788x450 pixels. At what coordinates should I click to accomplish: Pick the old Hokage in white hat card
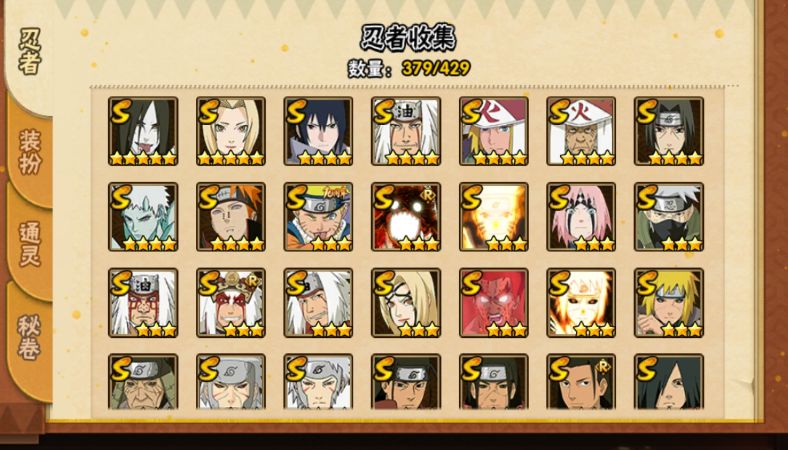pyautogui.click(x=581, y=131)
